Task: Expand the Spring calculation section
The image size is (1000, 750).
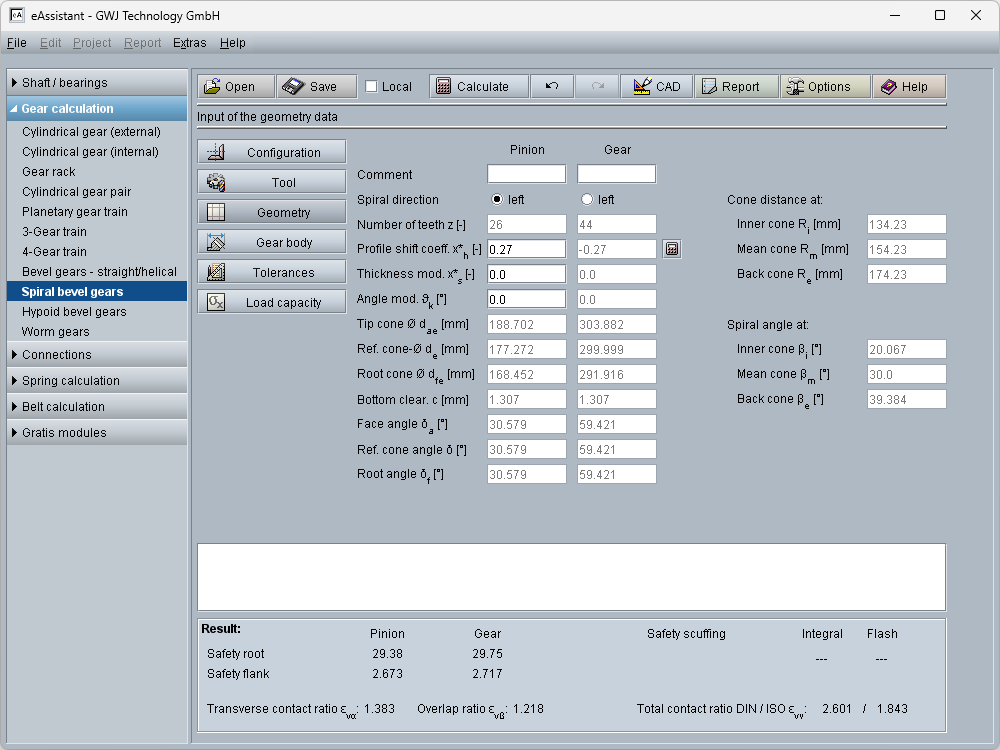Action: [x=97, y=381]
